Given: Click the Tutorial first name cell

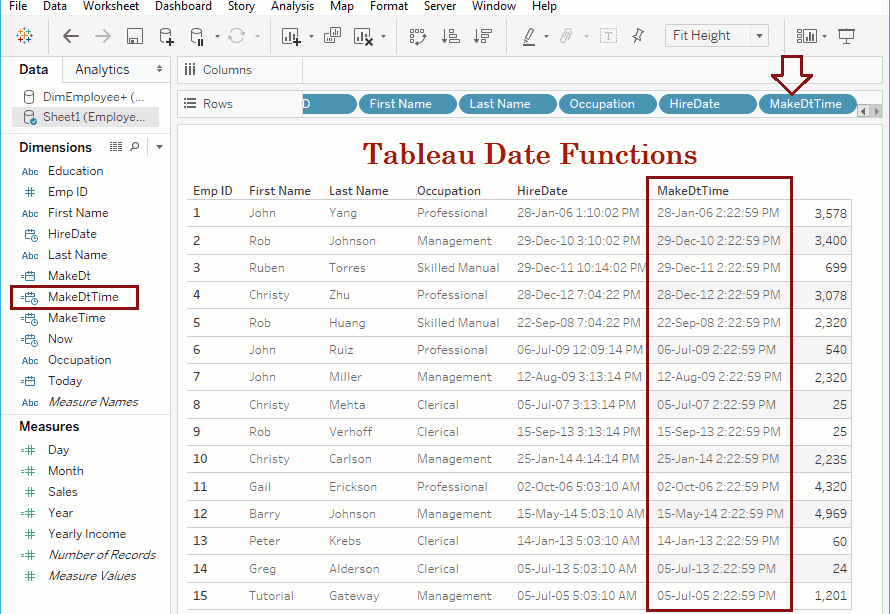Looking at the screenshot, I should click(x=271, y=596).
